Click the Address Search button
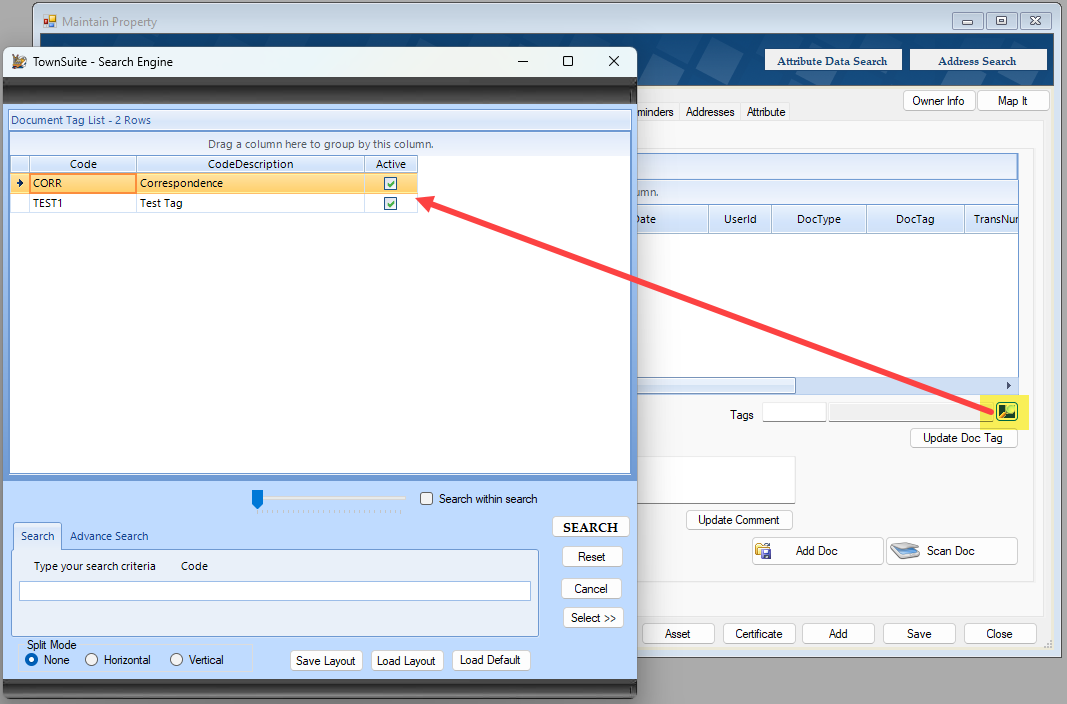Screen dimensions: 1067x704 click(x=978, y=59)
